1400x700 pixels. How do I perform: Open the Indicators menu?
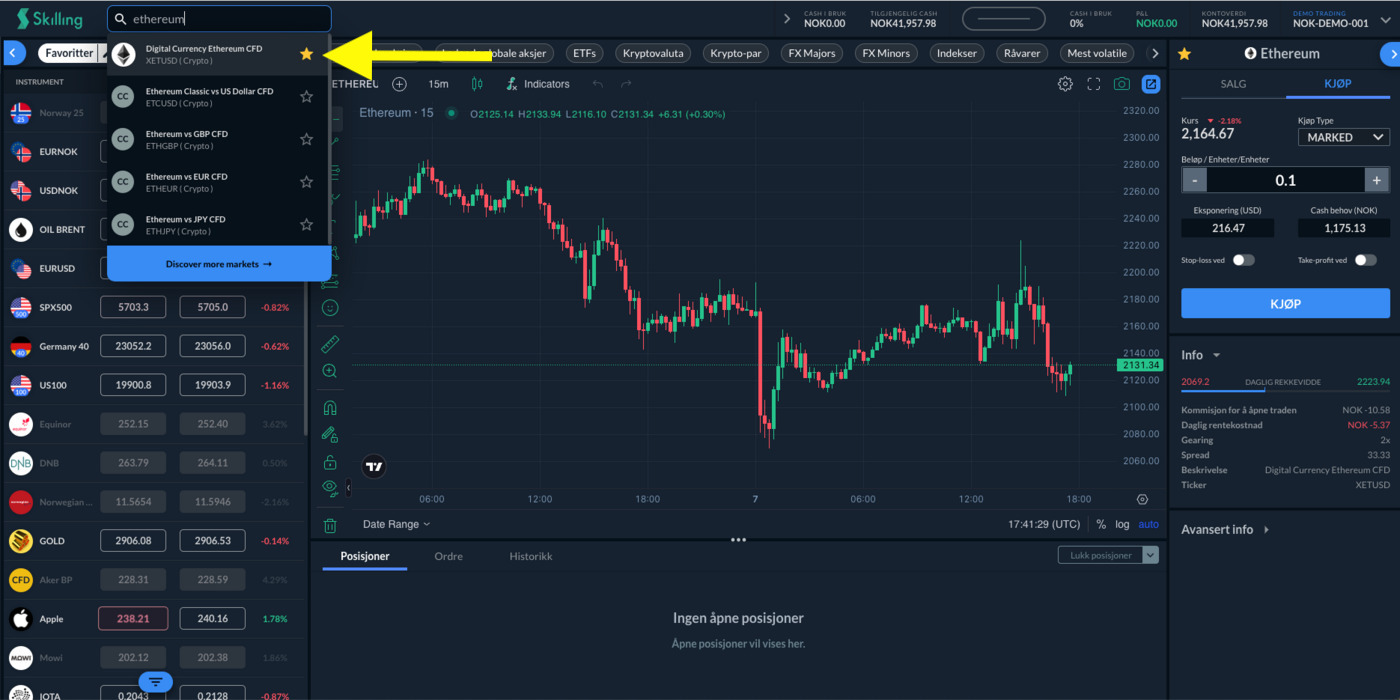(538, 84)
